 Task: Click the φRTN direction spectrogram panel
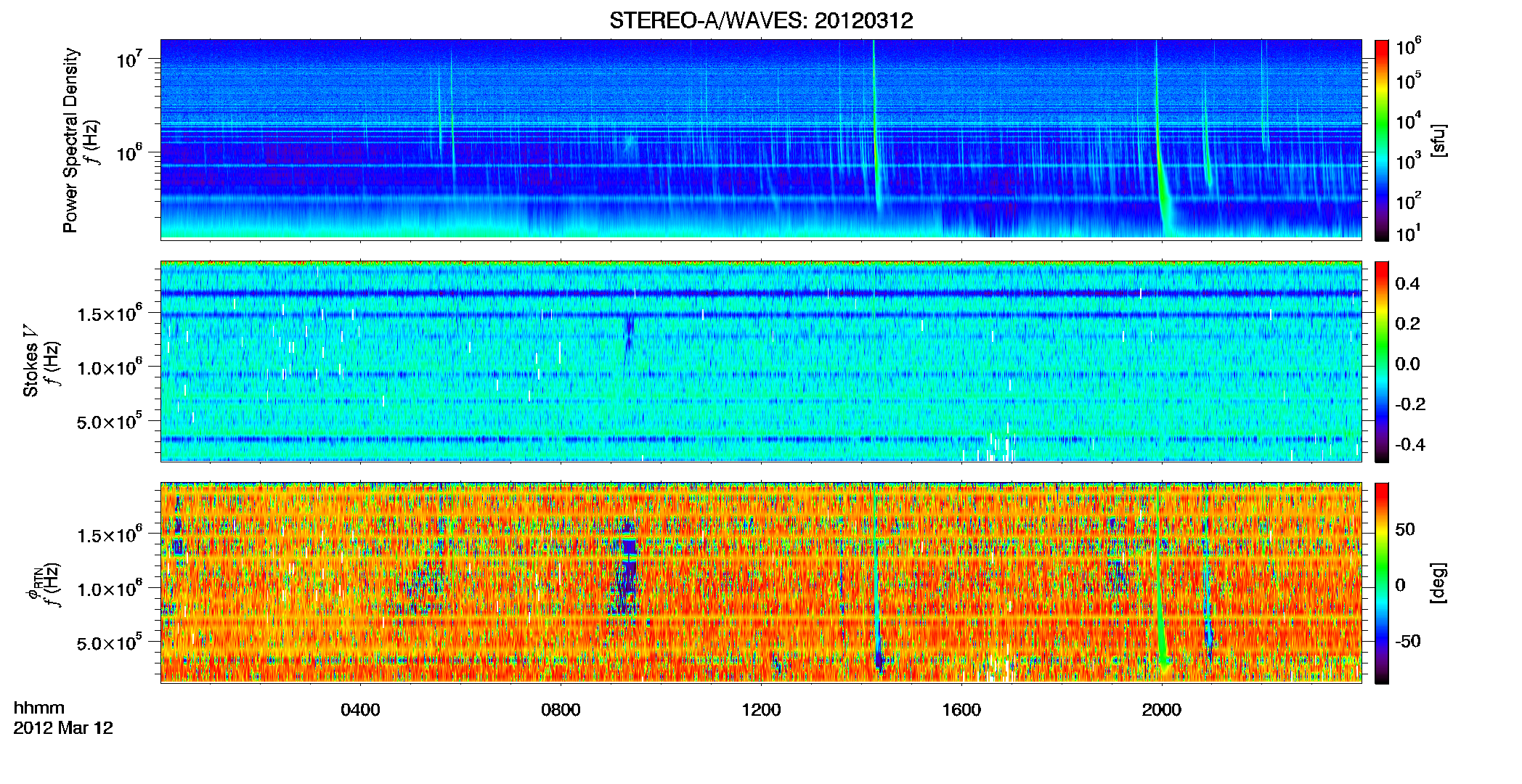pyautogui.click(x=761, y=583)
